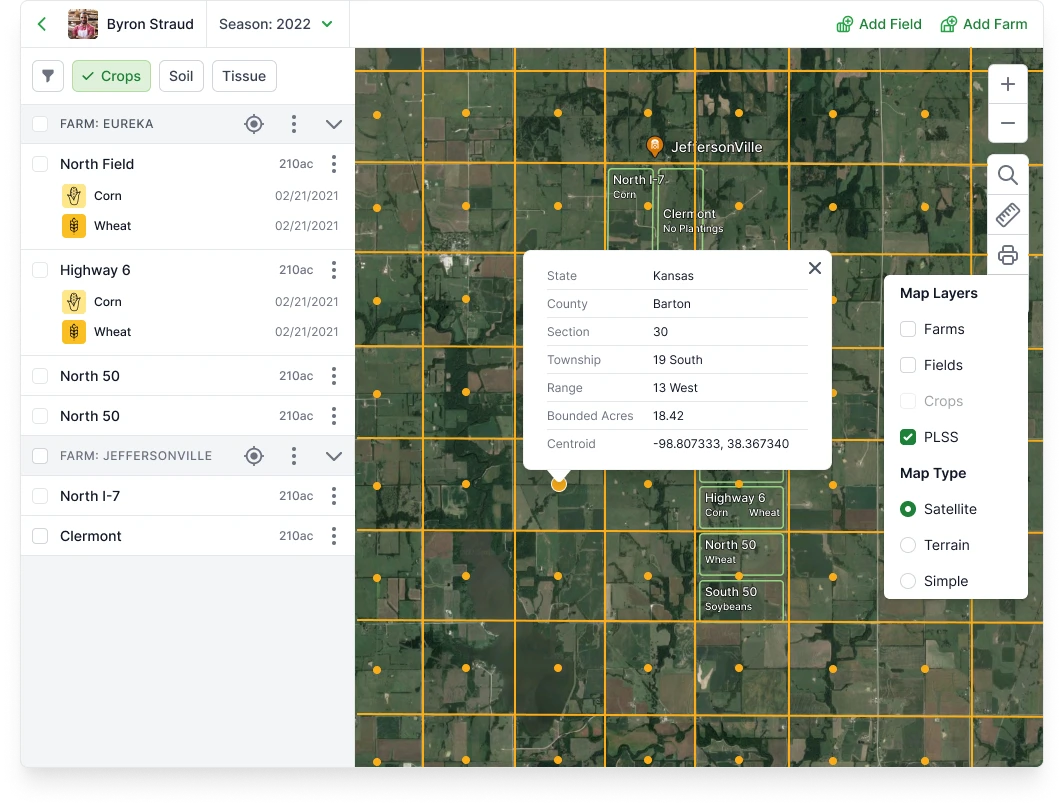This screenshot has width=1064, height=808.
Task: Locate Farm Eureka with the target icon
Action: 254,124
